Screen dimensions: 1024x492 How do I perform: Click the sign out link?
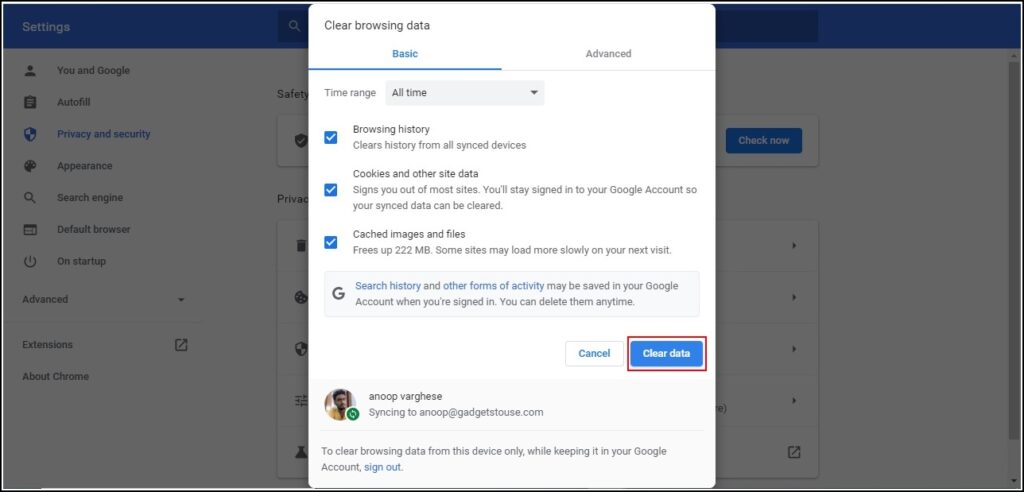(383, 467)
